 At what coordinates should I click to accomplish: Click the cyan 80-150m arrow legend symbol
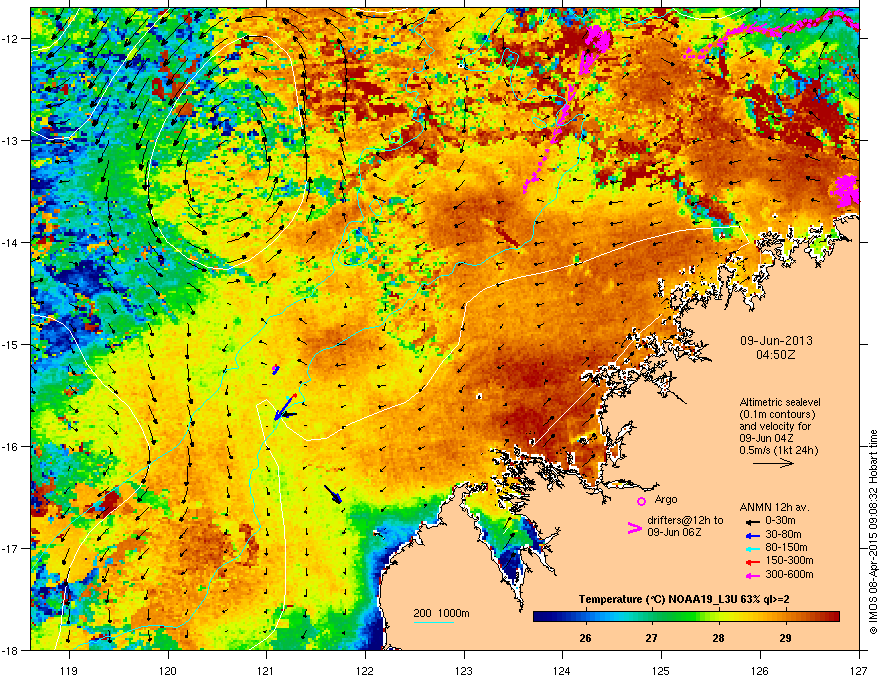[x=752, y=548]
